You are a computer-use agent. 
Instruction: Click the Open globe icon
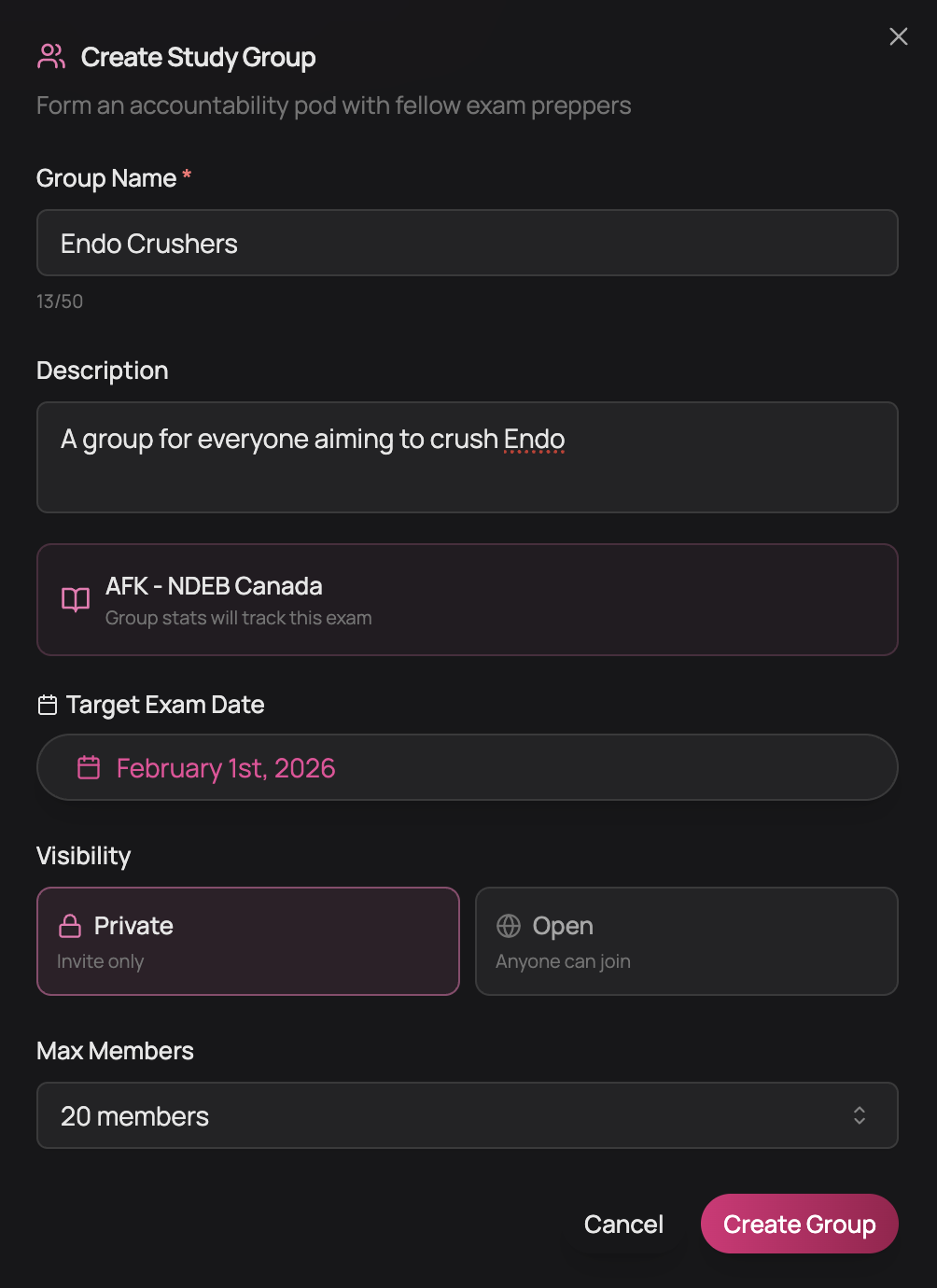pos(509,926)
